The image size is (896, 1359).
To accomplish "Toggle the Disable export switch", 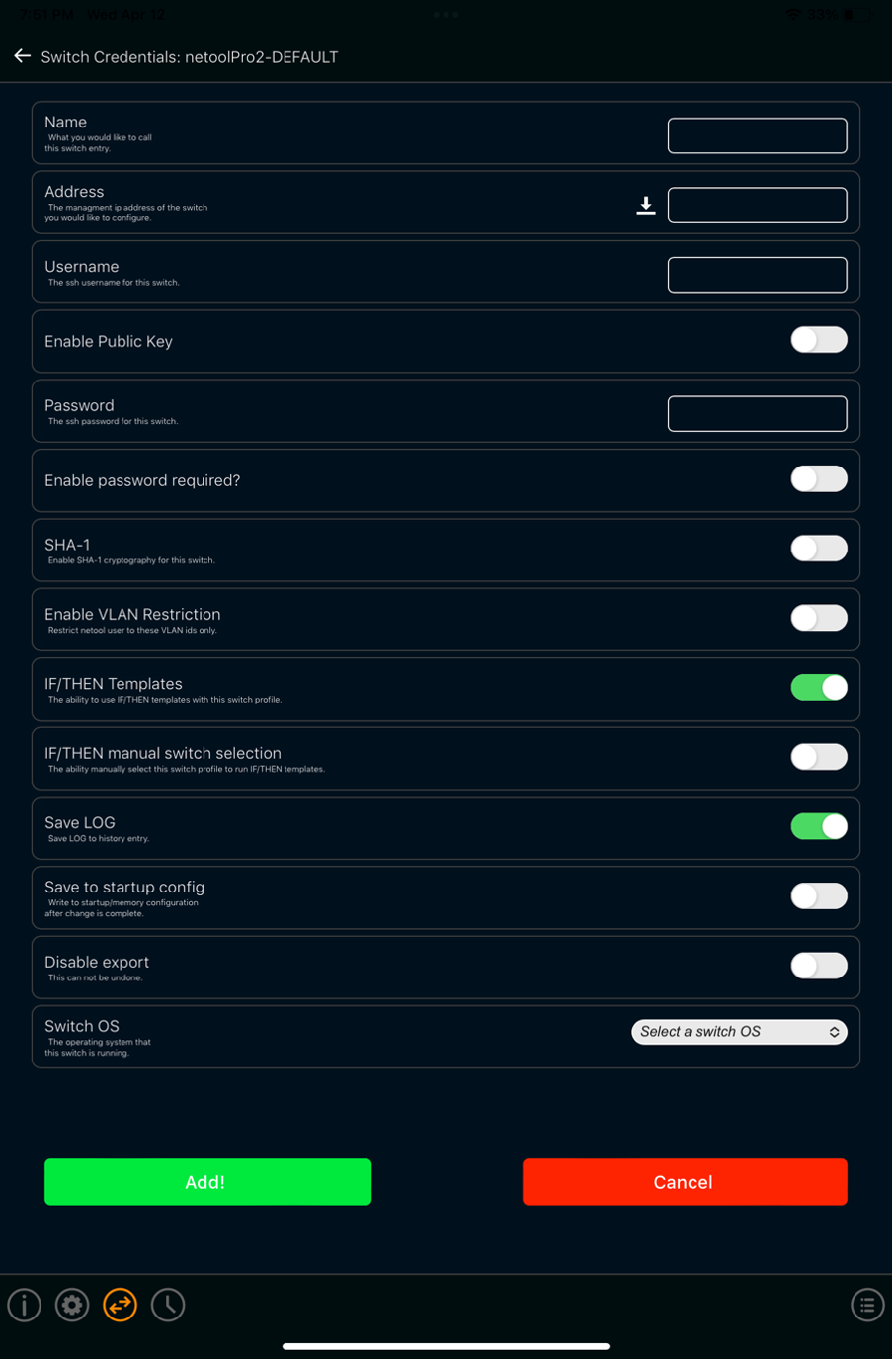I will 819,966.
